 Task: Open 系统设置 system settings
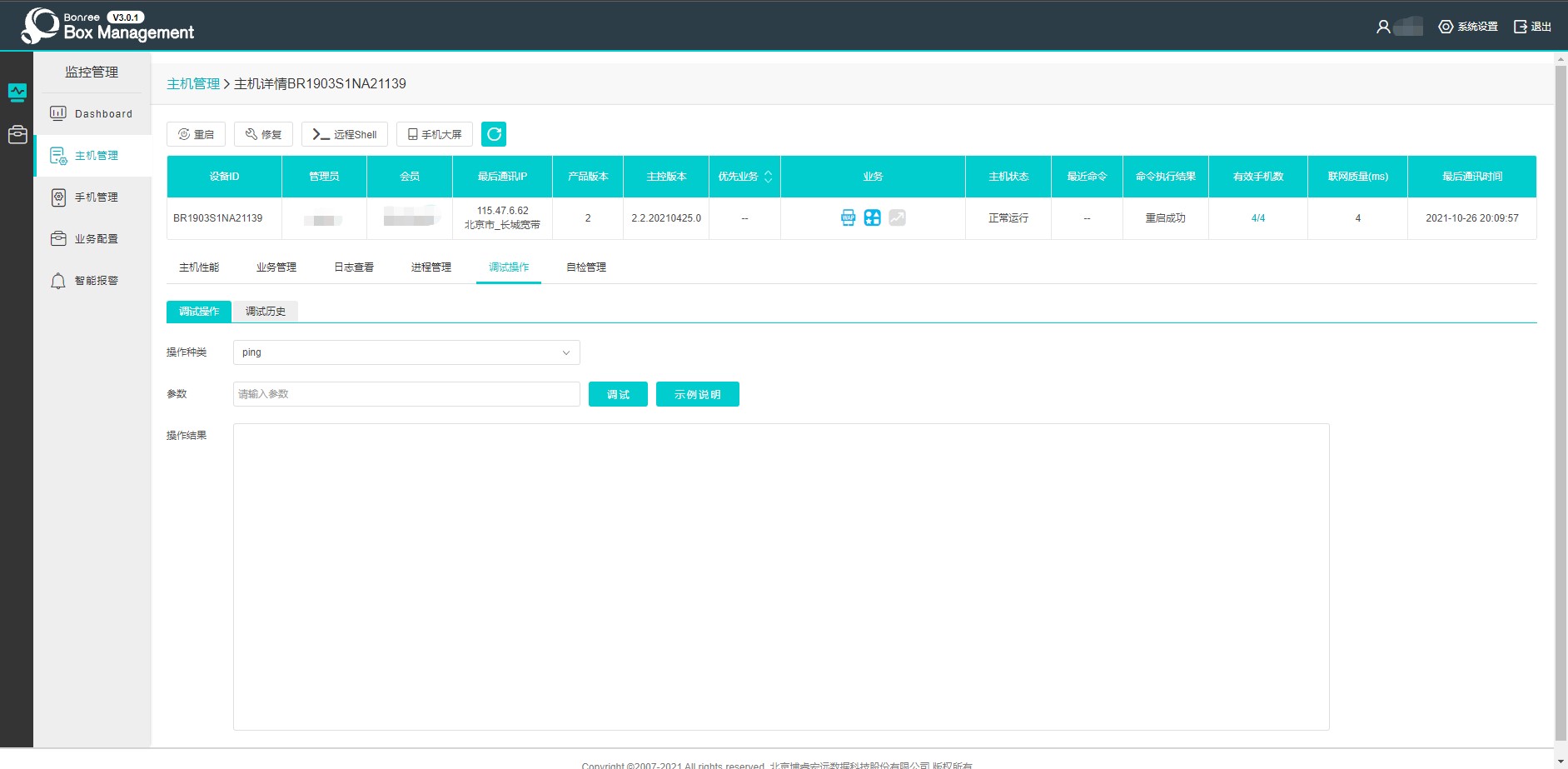[x=1468, y=27]
